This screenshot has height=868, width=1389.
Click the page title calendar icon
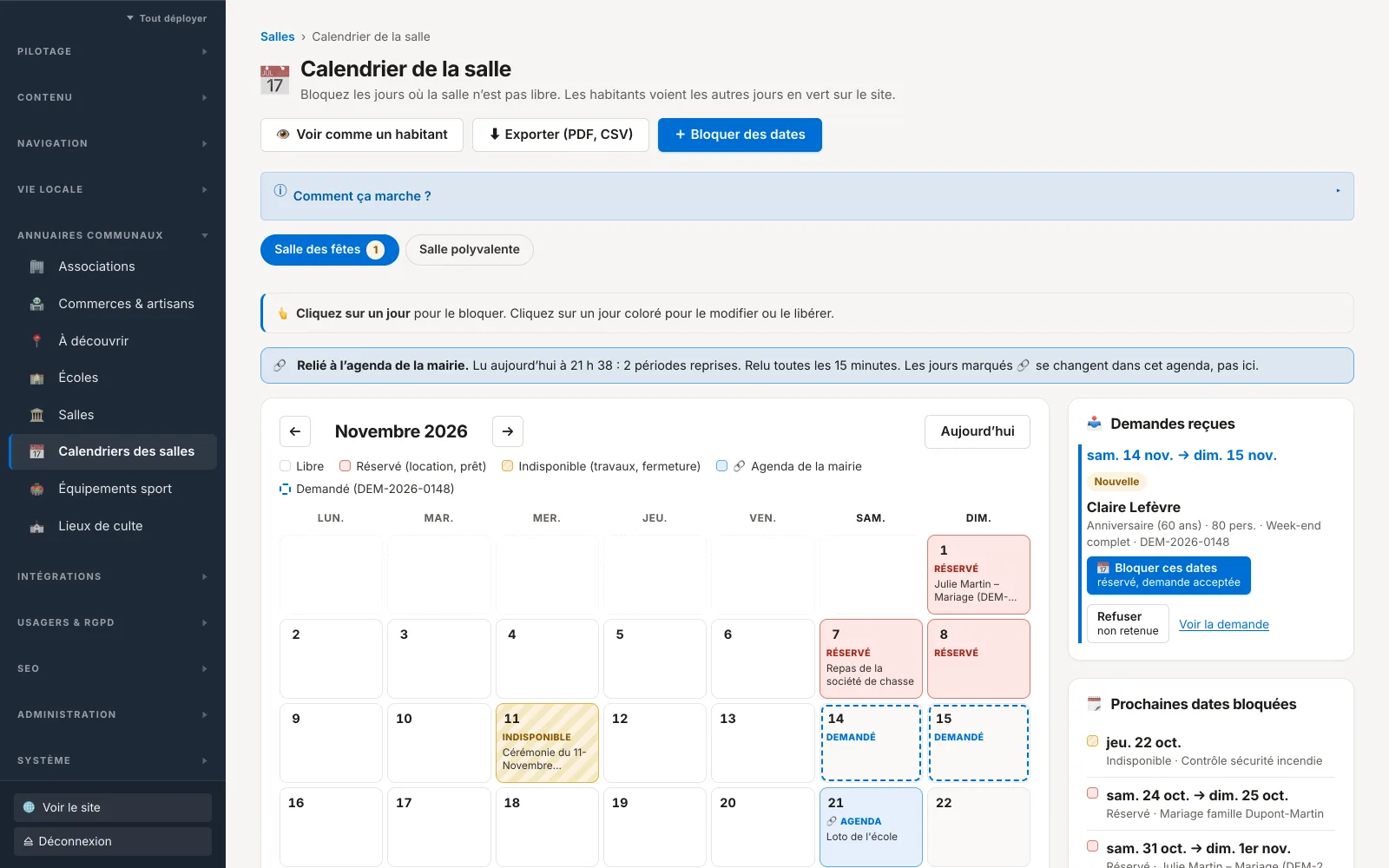point(275,80)
